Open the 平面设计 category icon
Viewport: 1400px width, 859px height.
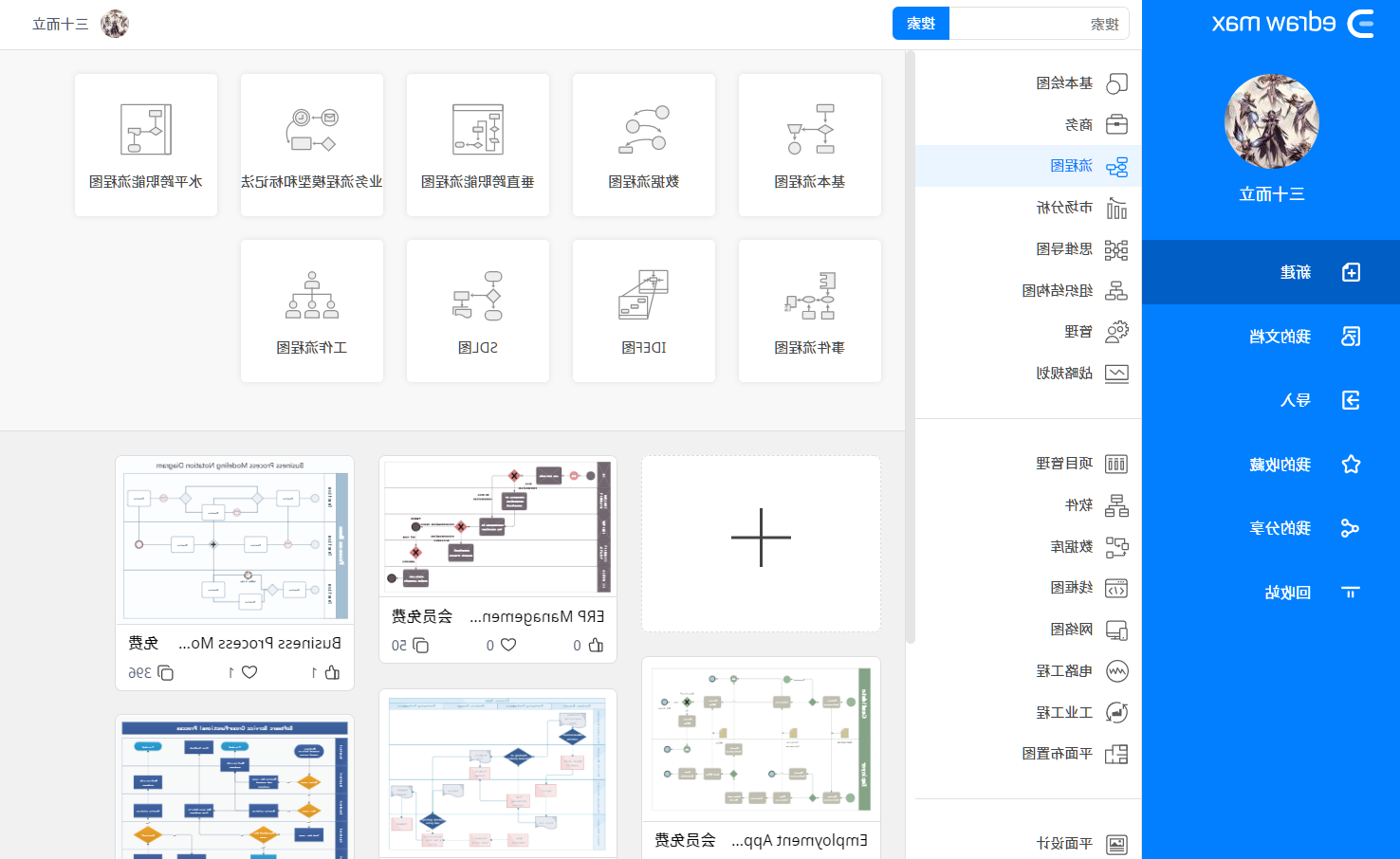click(1116, 844)
